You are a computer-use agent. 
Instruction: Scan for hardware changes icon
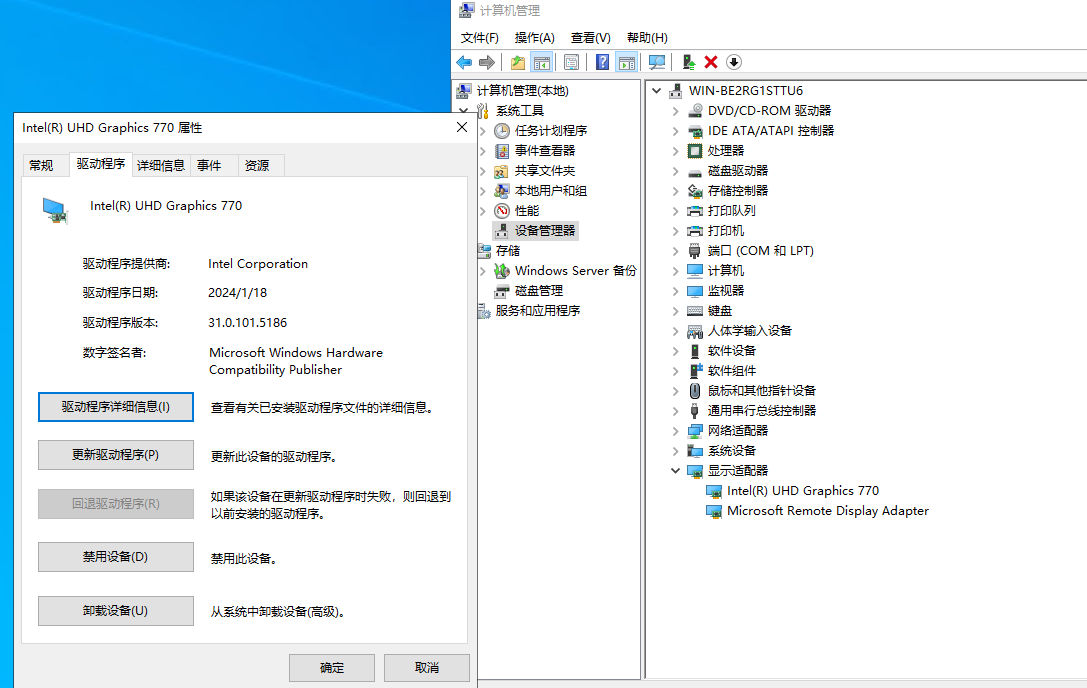coord(657,62)
